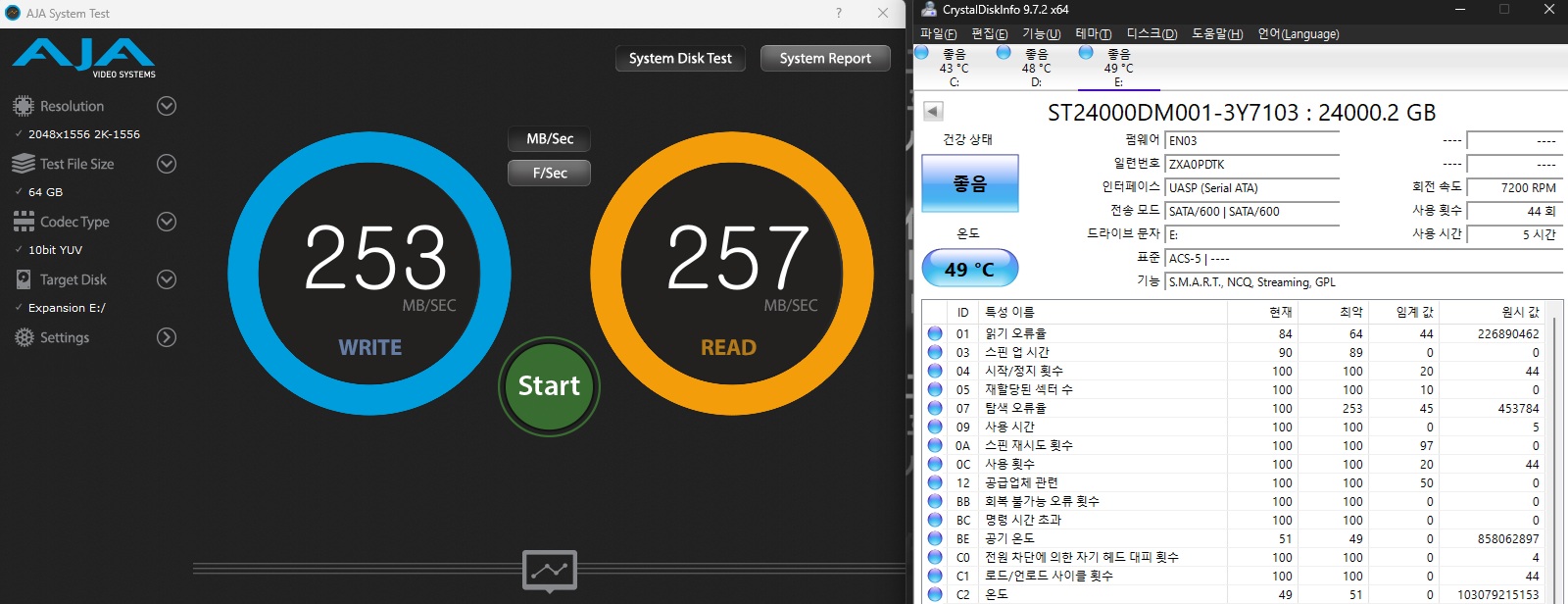Image resolution: width=1568 pixels, height=604 pixels.
Task: Click the help question mark in AJA window
Action: tap(838, 13)
